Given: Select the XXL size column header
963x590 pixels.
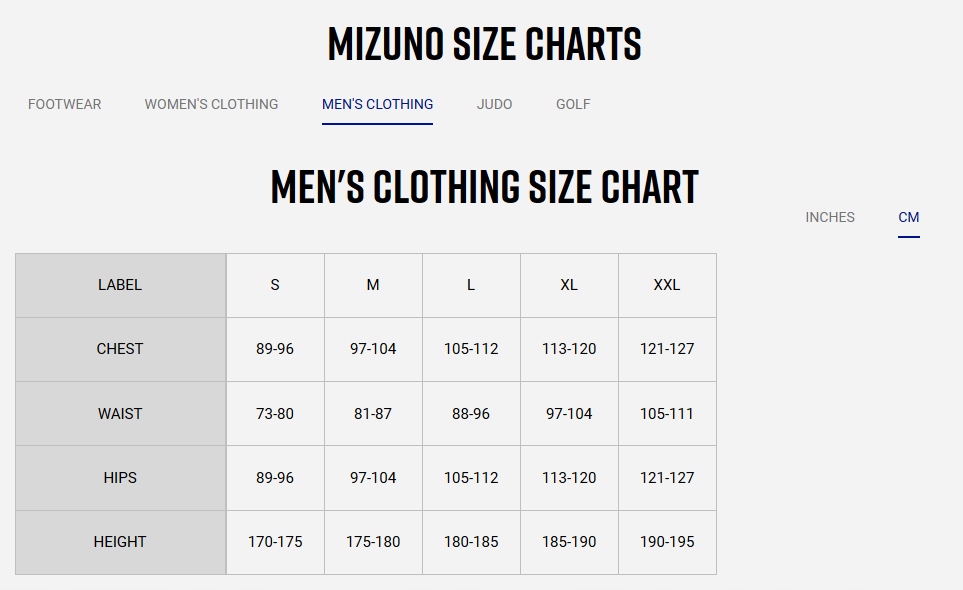Looking at the screenshot, I should click(667, 285).
